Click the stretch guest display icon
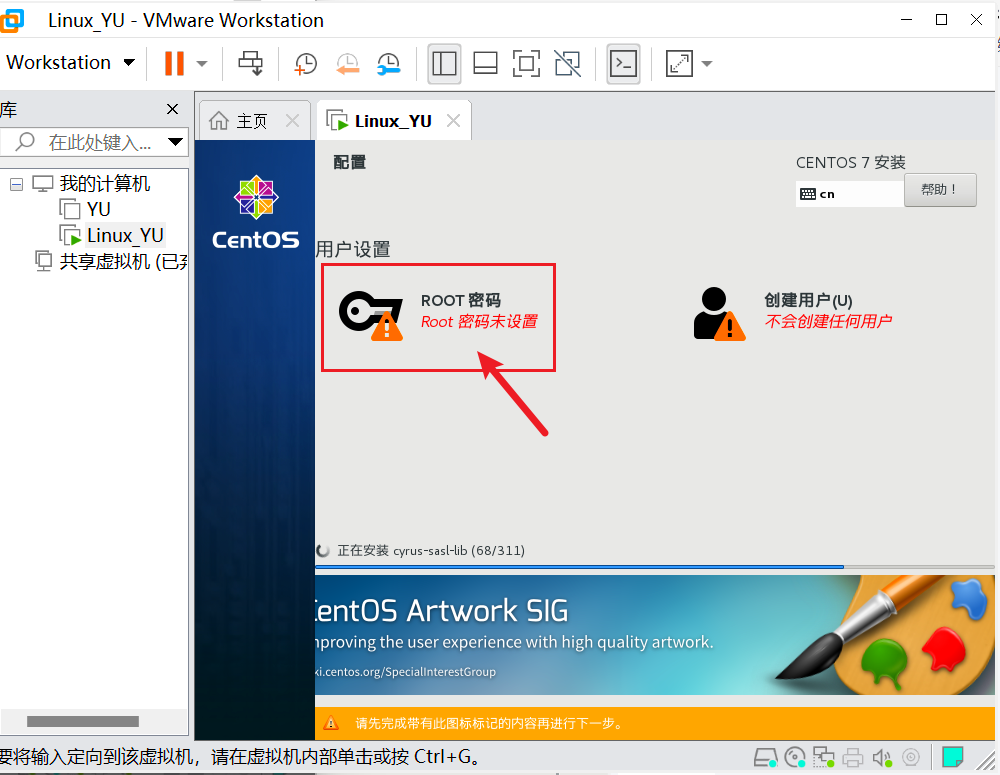The image size is (1000, 775). 679,63
